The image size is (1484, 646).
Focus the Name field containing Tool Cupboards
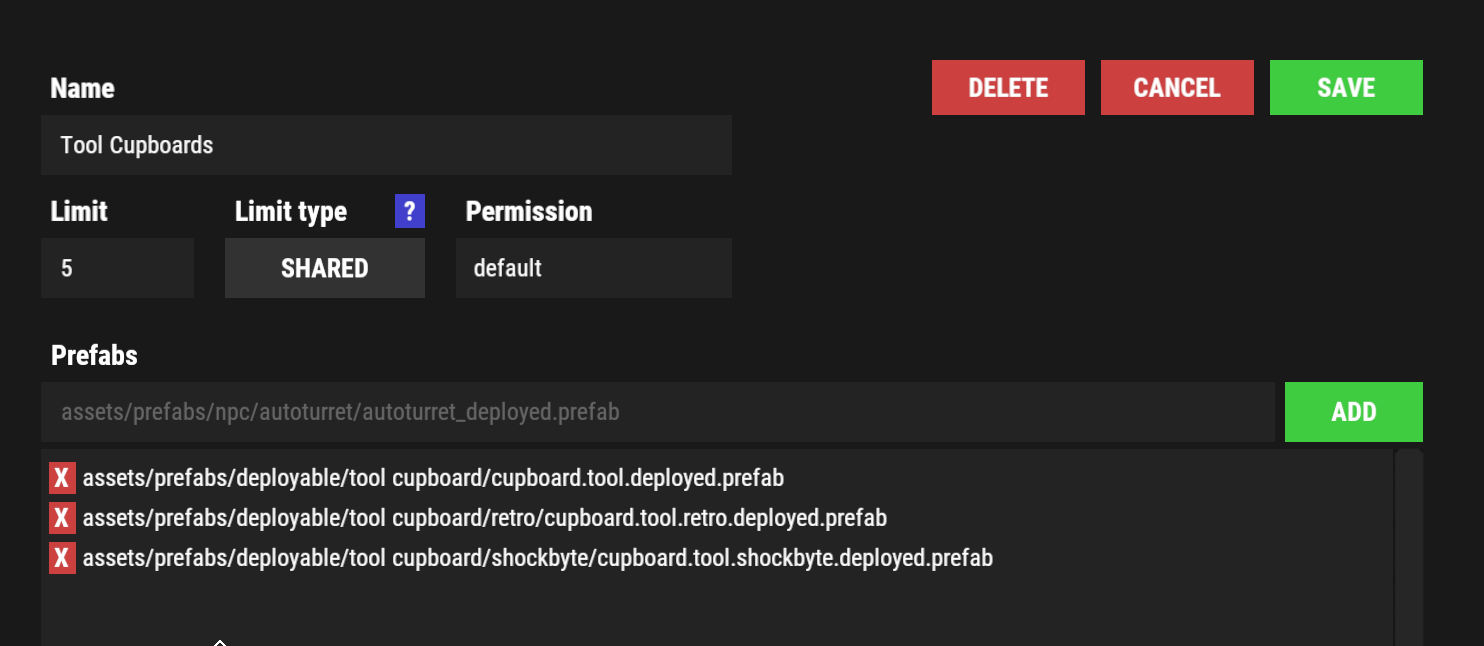tap(386, 145)
